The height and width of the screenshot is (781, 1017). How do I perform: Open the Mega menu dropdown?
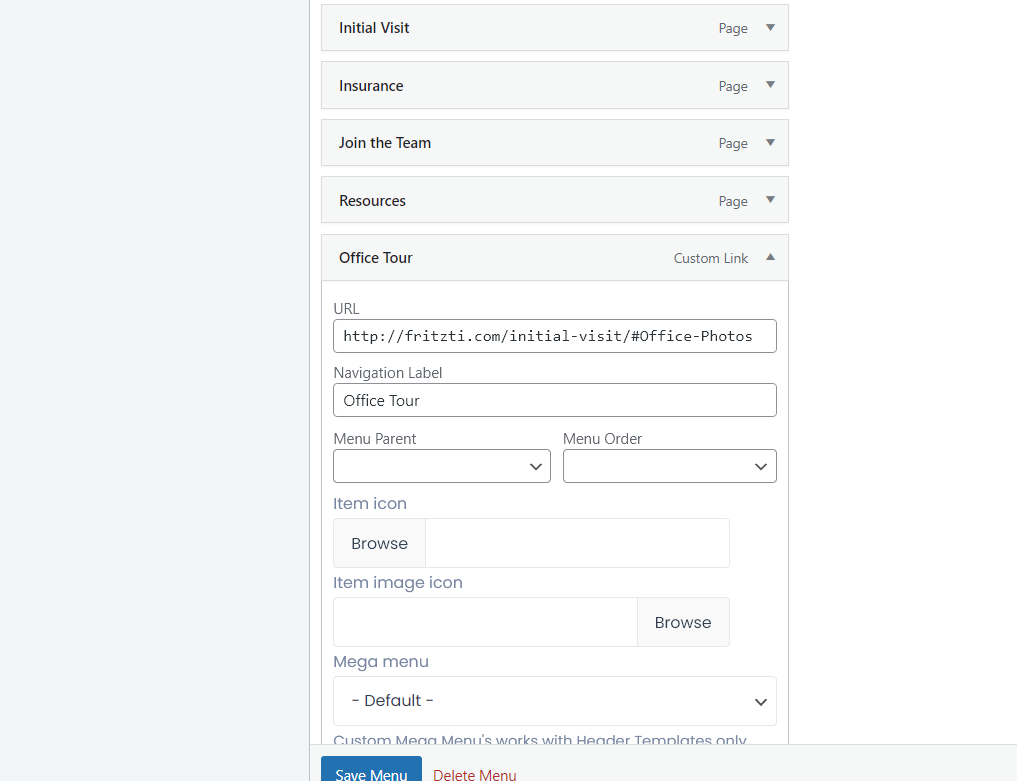tap(554, 701)
